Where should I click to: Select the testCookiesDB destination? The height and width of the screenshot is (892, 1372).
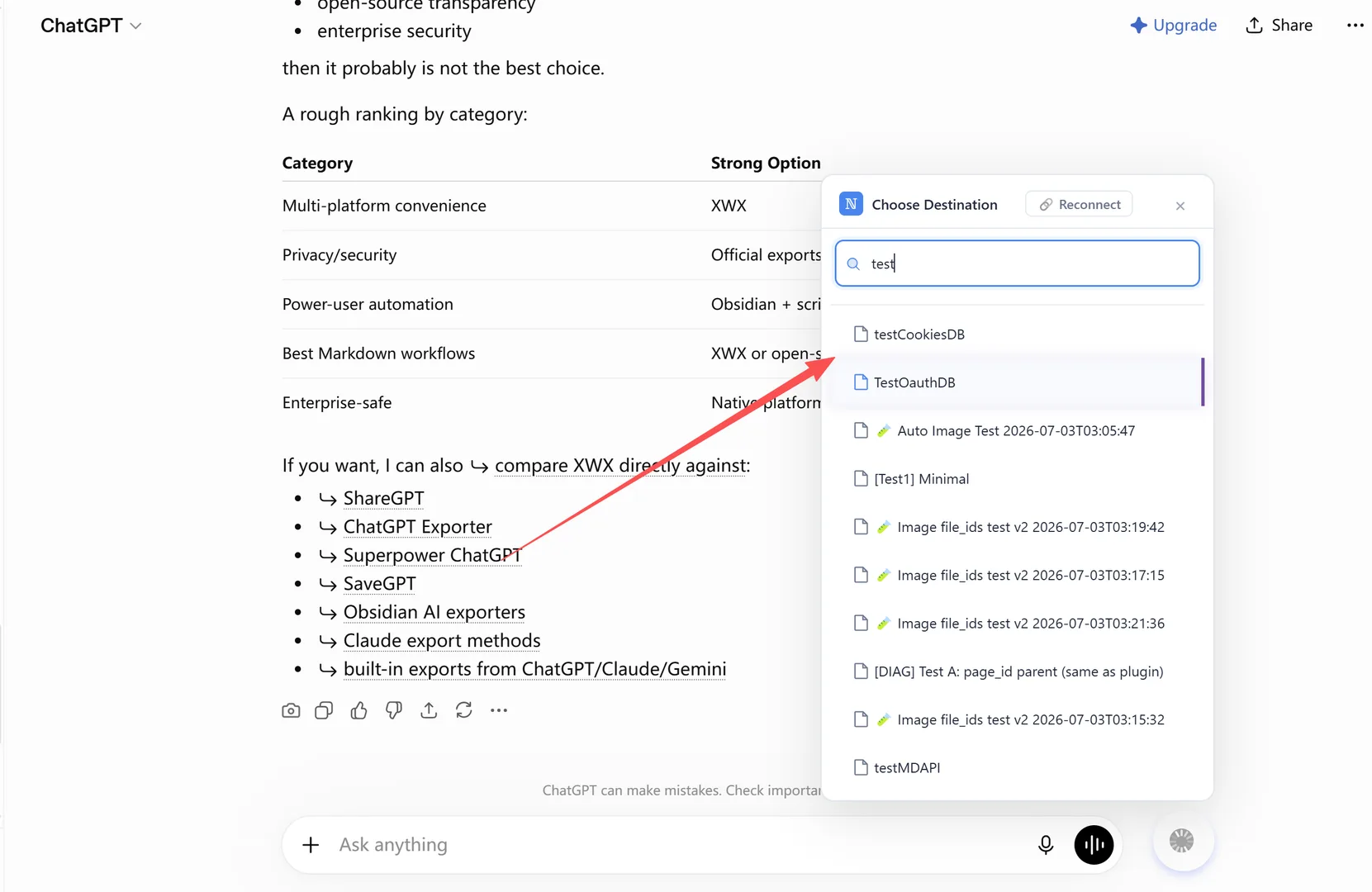click(1017, 334)
